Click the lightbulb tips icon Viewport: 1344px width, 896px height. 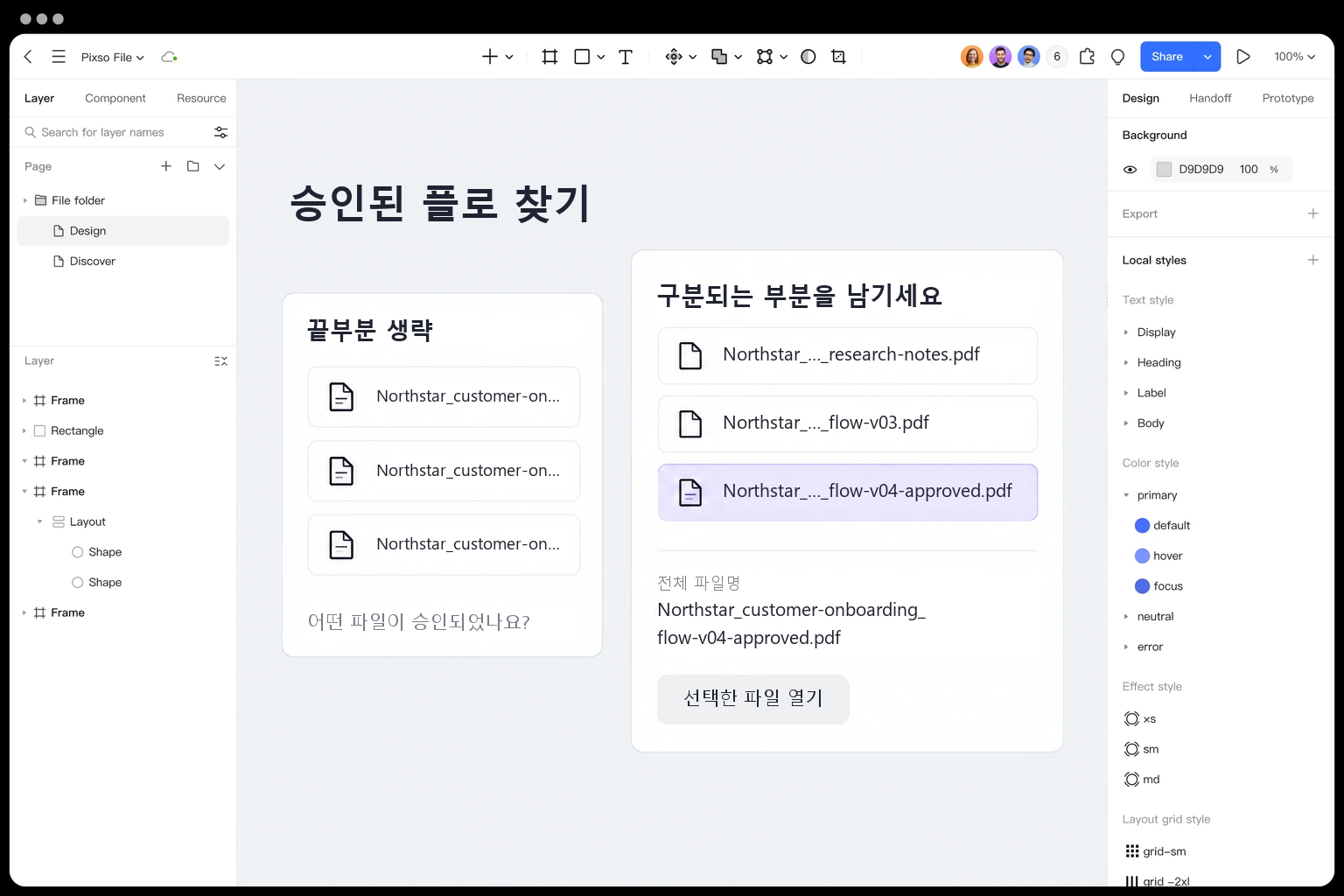click(1117, 57)
